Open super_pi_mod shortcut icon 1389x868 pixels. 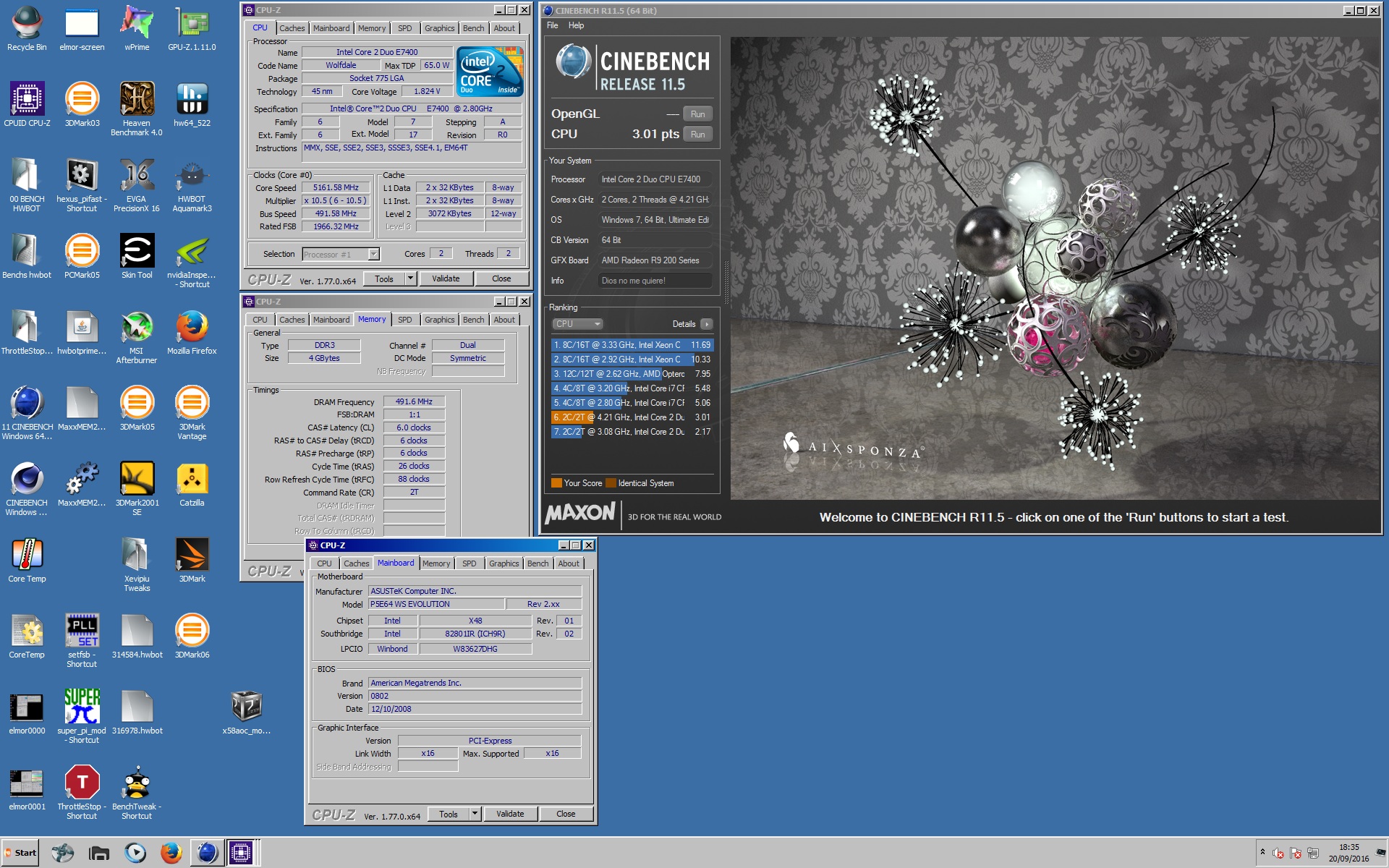point(82,716)
